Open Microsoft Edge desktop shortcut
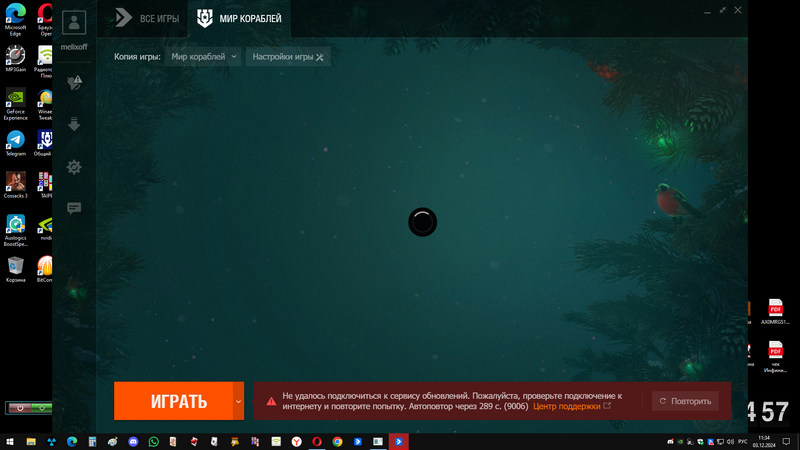This screenshot has height=450, width=800. [15, 19]
